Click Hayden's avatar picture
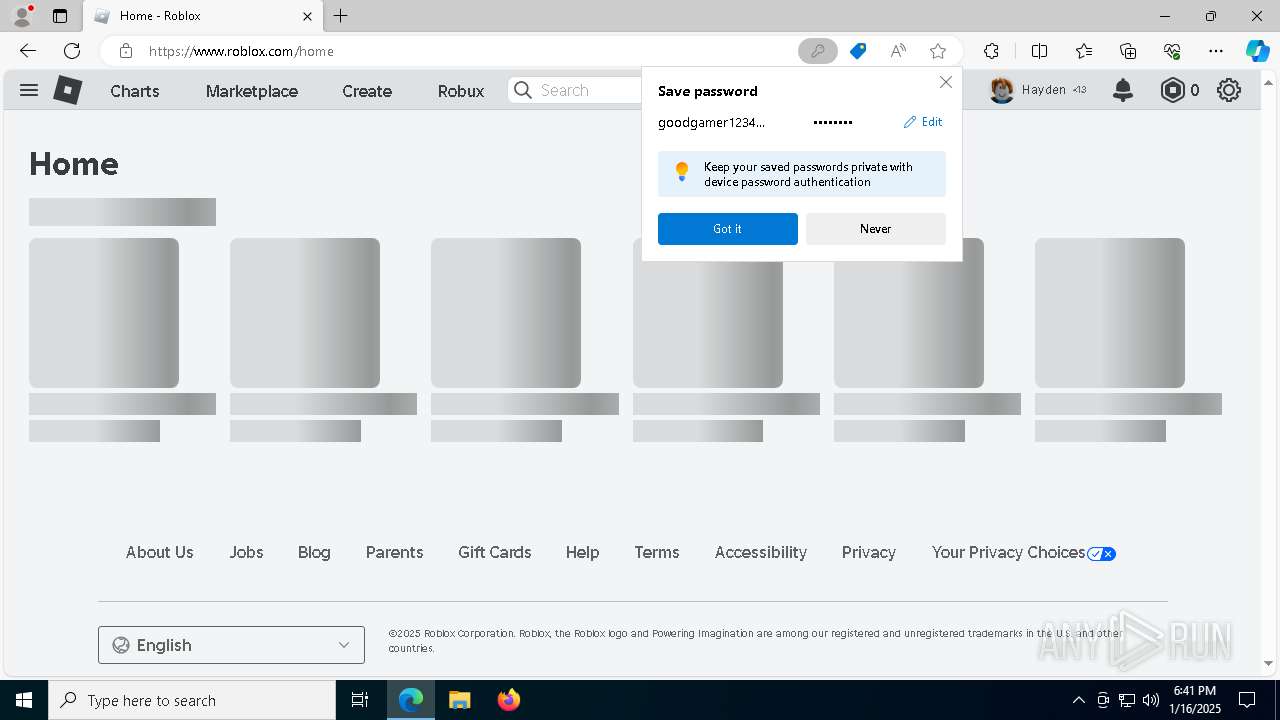Viewport: 1280px width, 720px height. (x=1002, y=90)
